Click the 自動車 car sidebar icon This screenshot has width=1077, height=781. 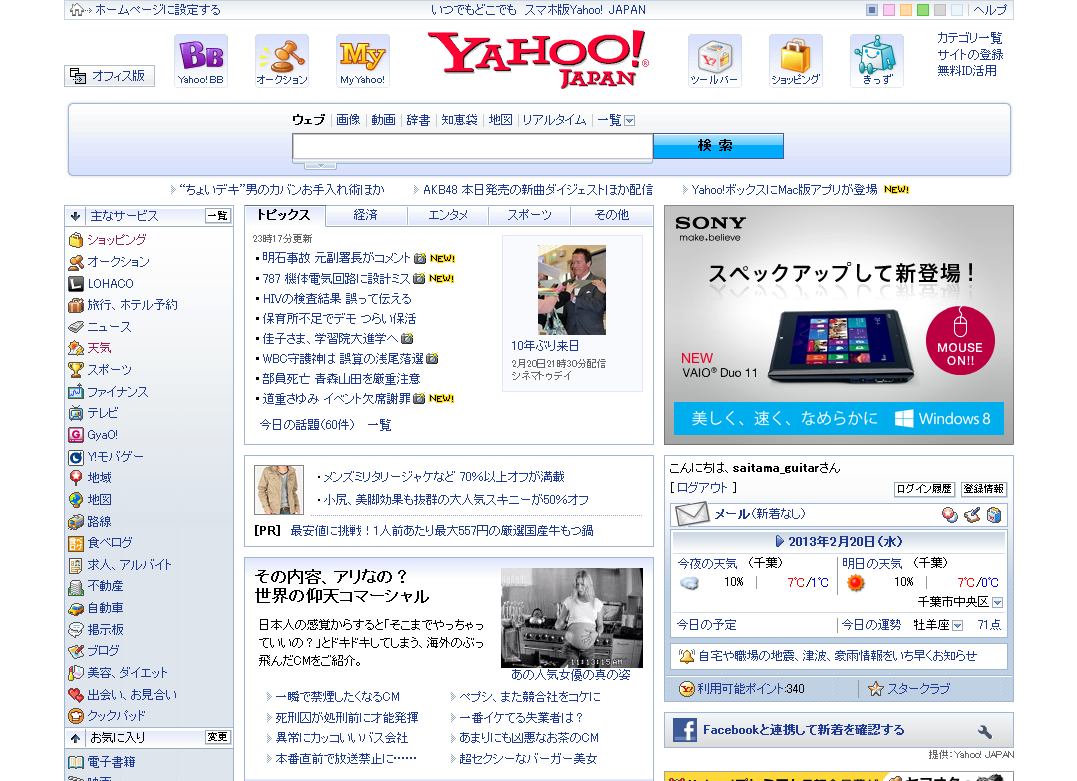pos(76,609)
